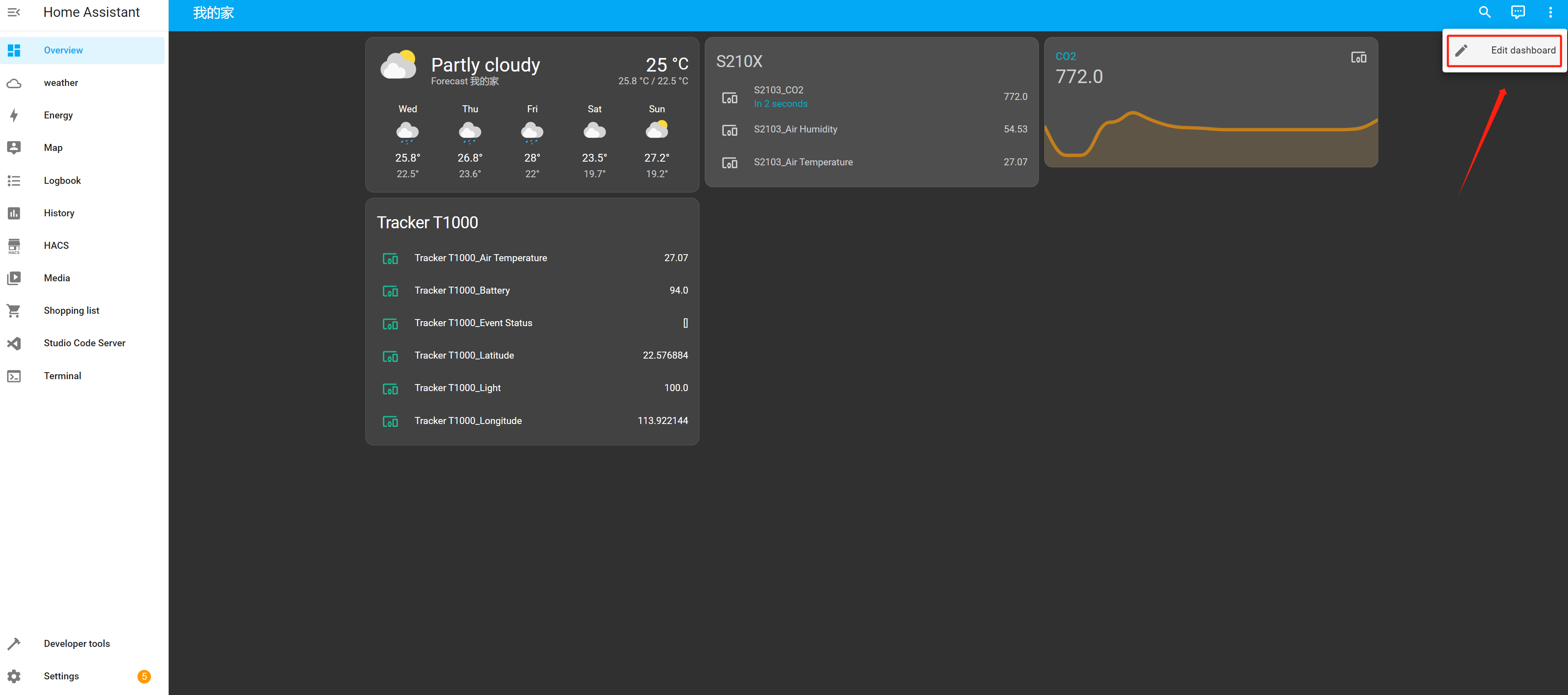Select Edit dashboard from the menu
The height and width of the screenshot is (695, 1568).
coord(1504,51)
